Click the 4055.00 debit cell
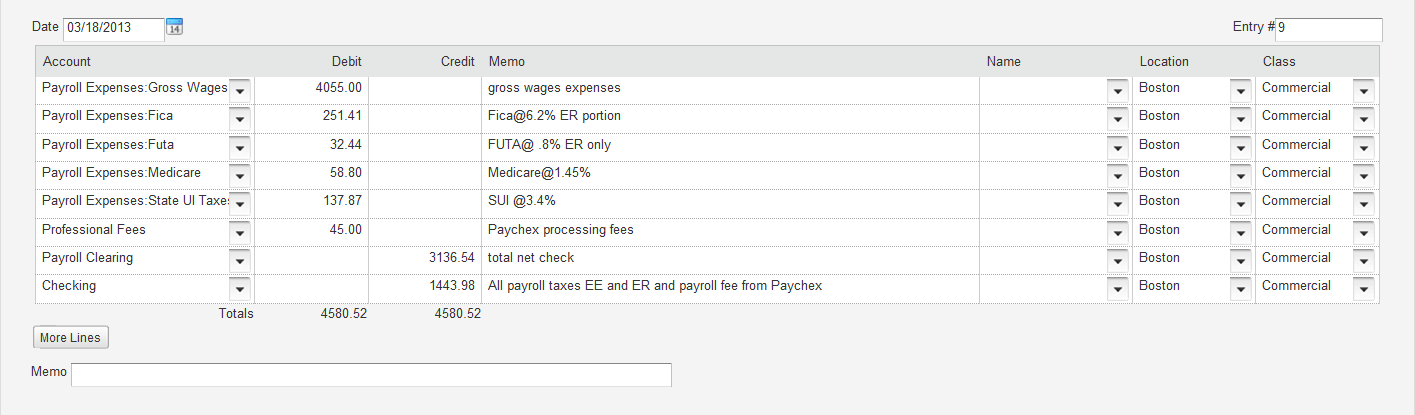1415x415 pixels. pos(311,89)
